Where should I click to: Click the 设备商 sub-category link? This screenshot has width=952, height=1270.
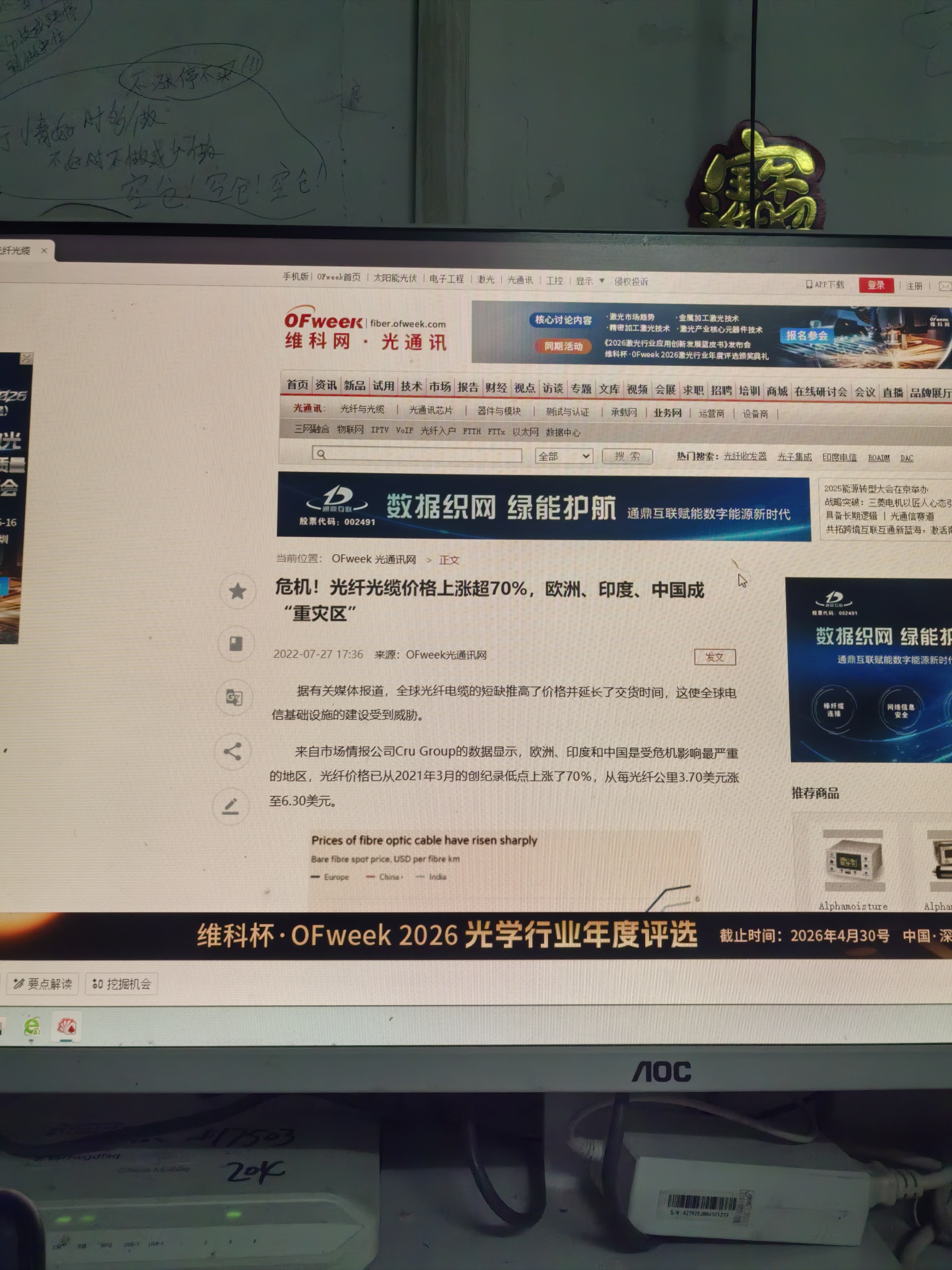(756, 414)
